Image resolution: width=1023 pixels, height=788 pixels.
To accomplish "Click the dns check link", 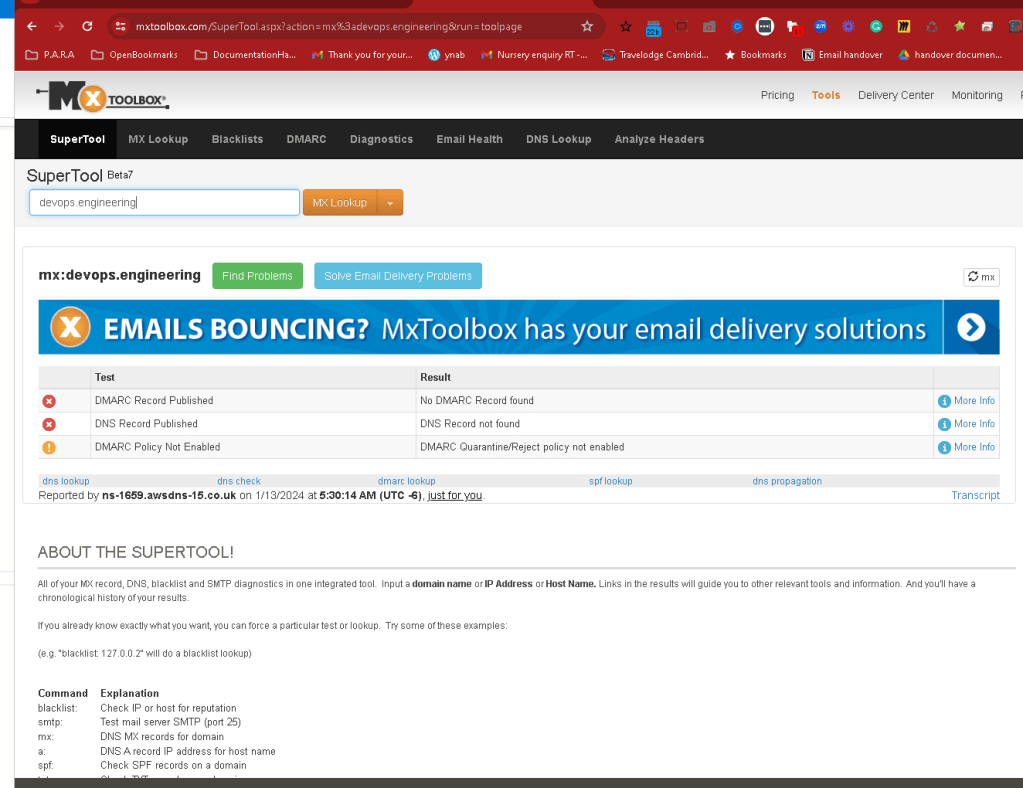I will pos(239,481).
